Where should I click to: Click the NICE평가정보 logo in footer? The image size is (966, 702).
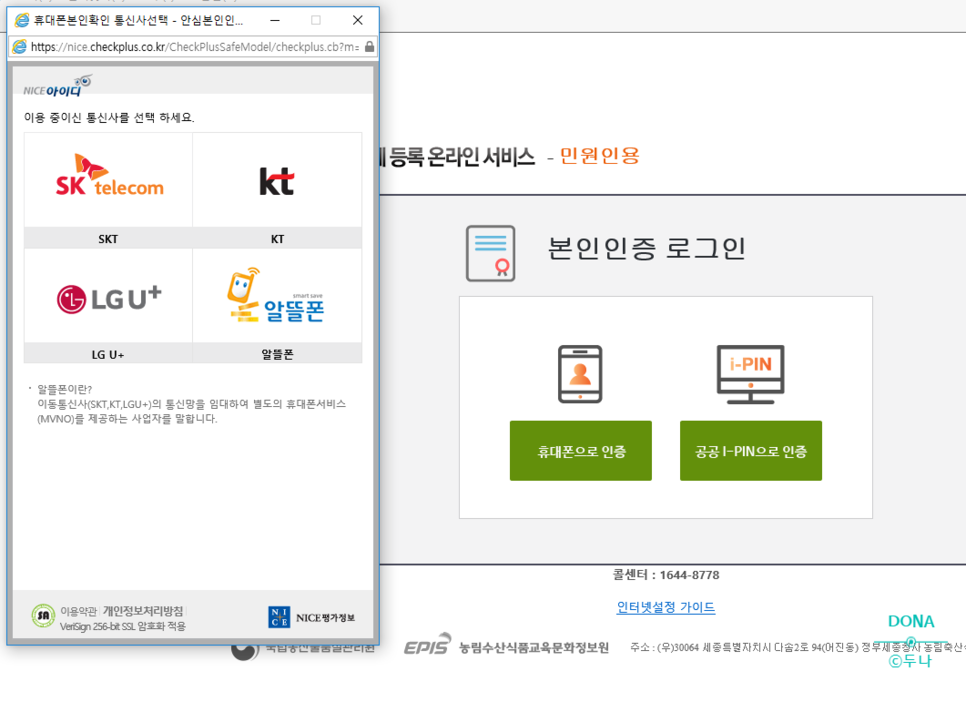[x=312, y=617]
